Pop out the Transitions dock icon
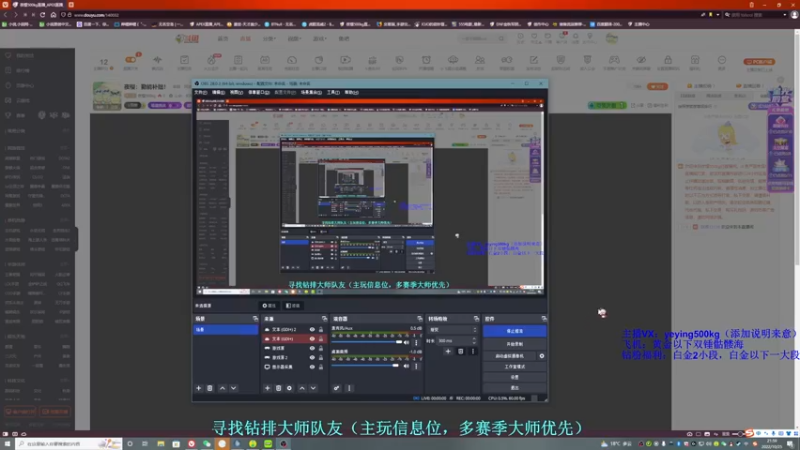 pyautogui.click(x=476, y=319)
